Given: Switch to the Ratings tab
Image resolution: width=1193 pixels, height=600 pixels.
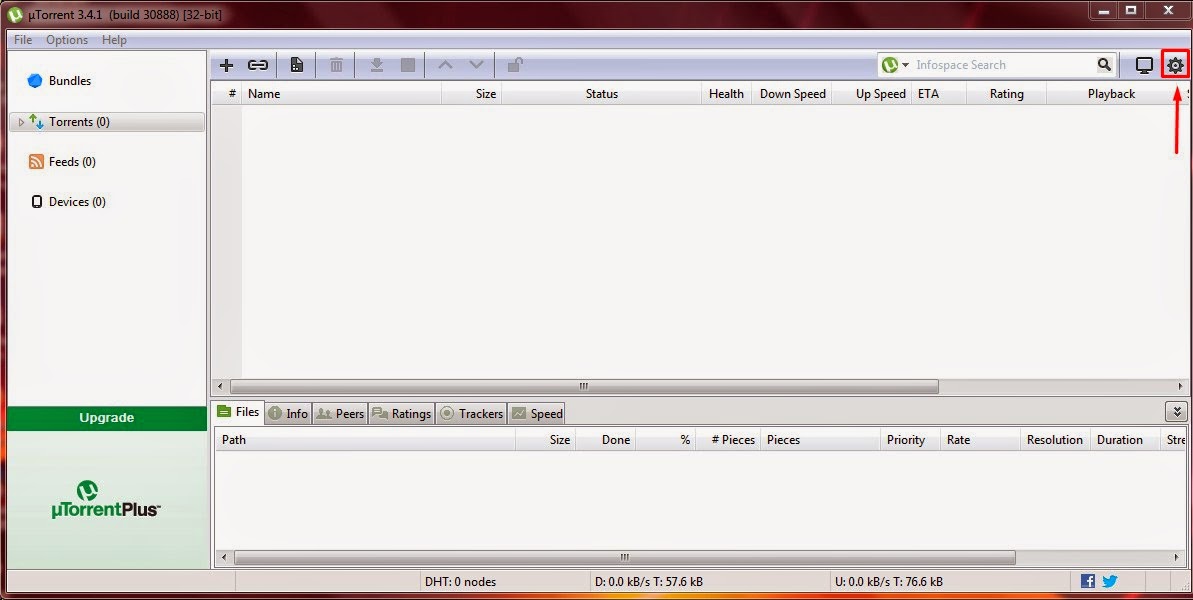Looking at the screenshot, I should pos(402,414).
